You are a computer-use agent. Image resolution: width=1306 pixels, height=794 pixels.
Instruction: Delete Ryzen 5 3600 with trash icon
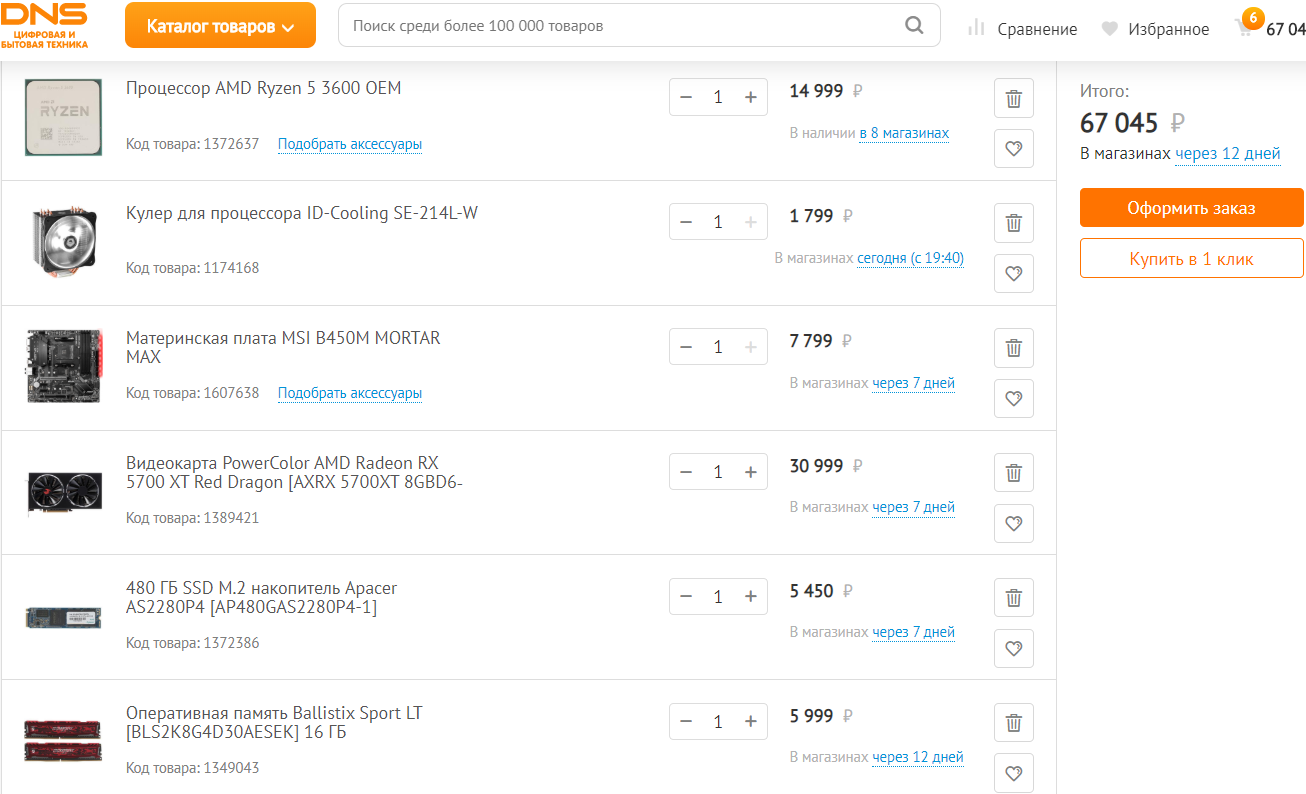coord(1014,98)
